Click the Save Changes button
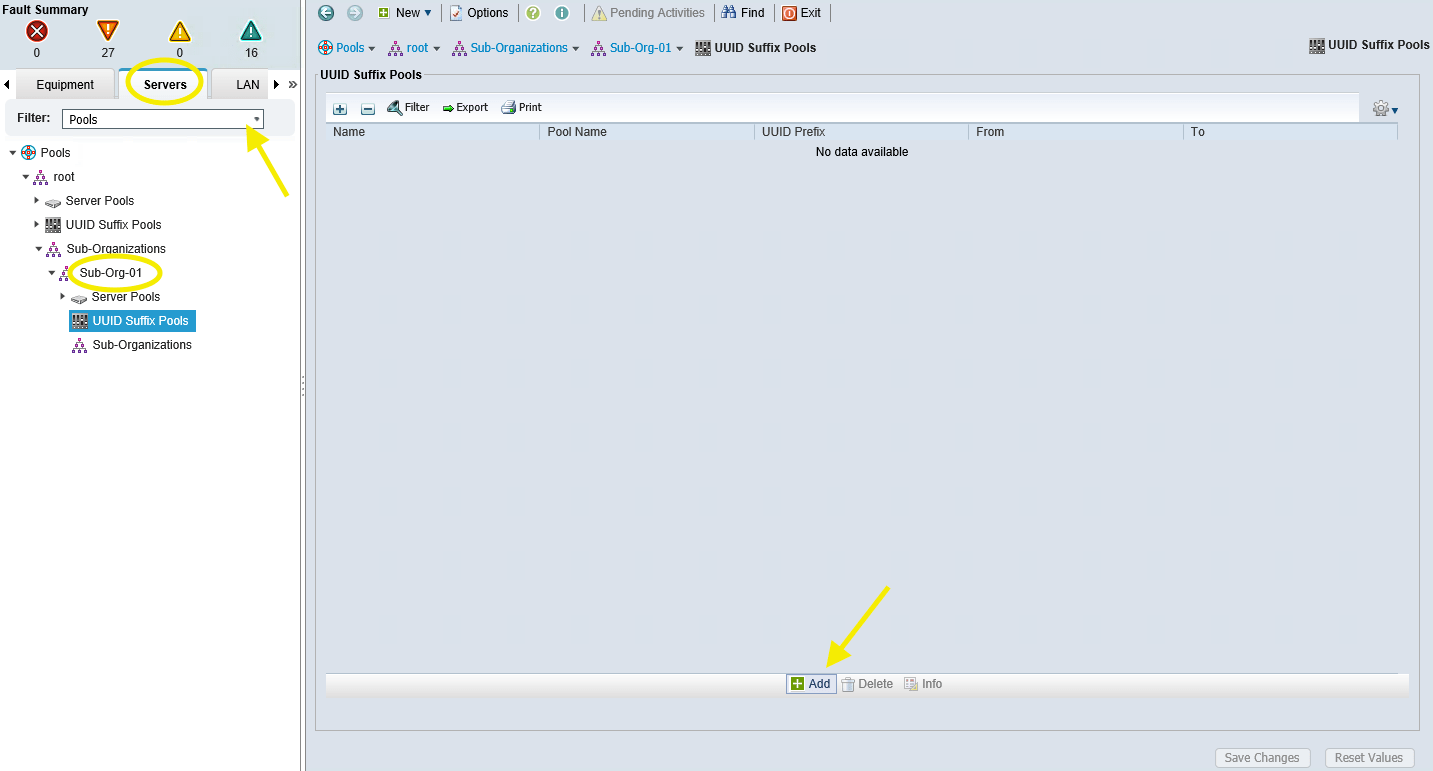 [1262, 757]
